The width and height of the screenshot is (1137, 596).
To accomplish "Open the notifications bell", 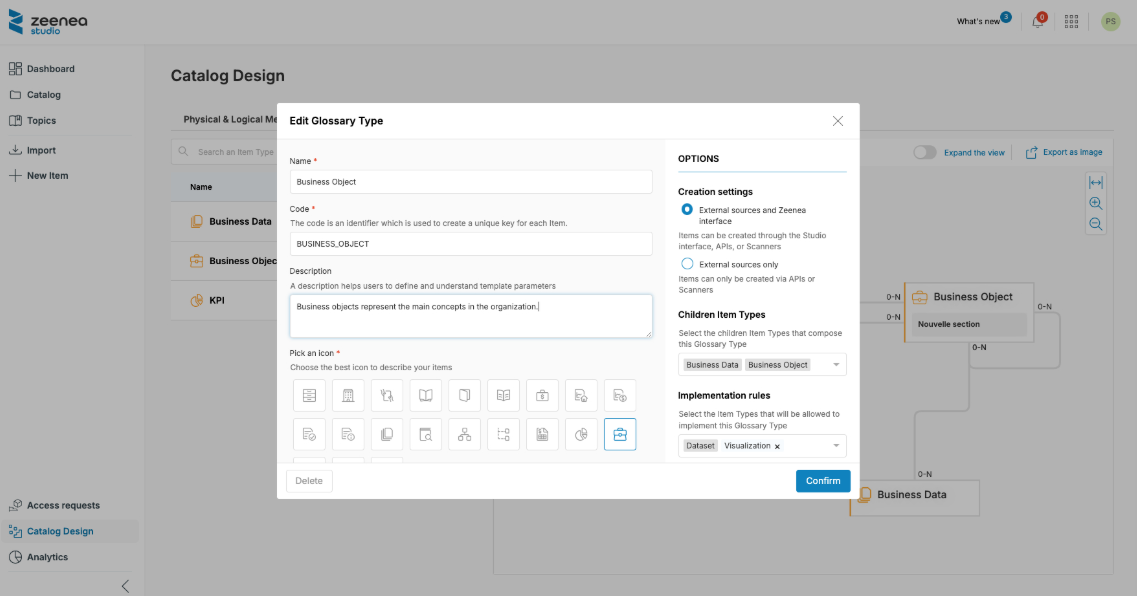I will pos(1037,21).
